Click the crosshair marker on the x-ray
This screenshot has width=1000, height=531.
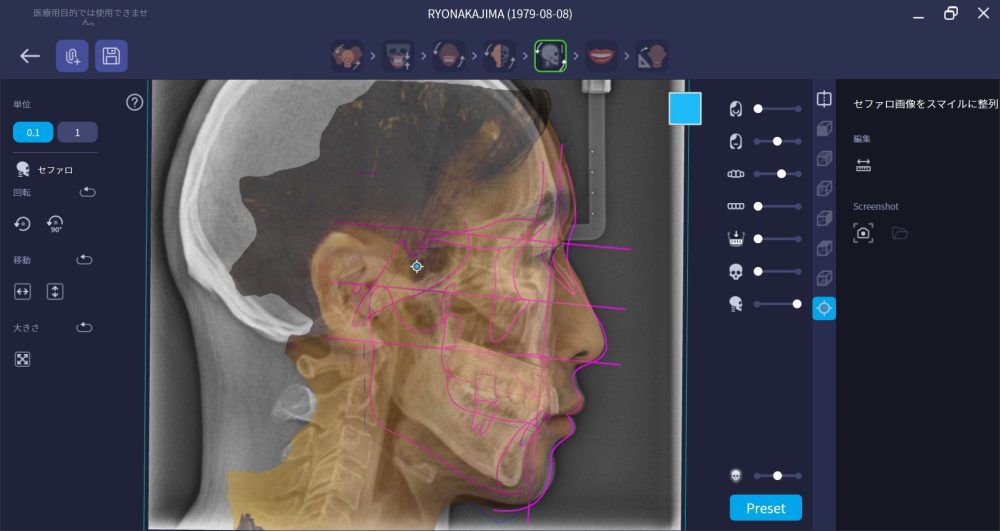(x=417, y=266)
